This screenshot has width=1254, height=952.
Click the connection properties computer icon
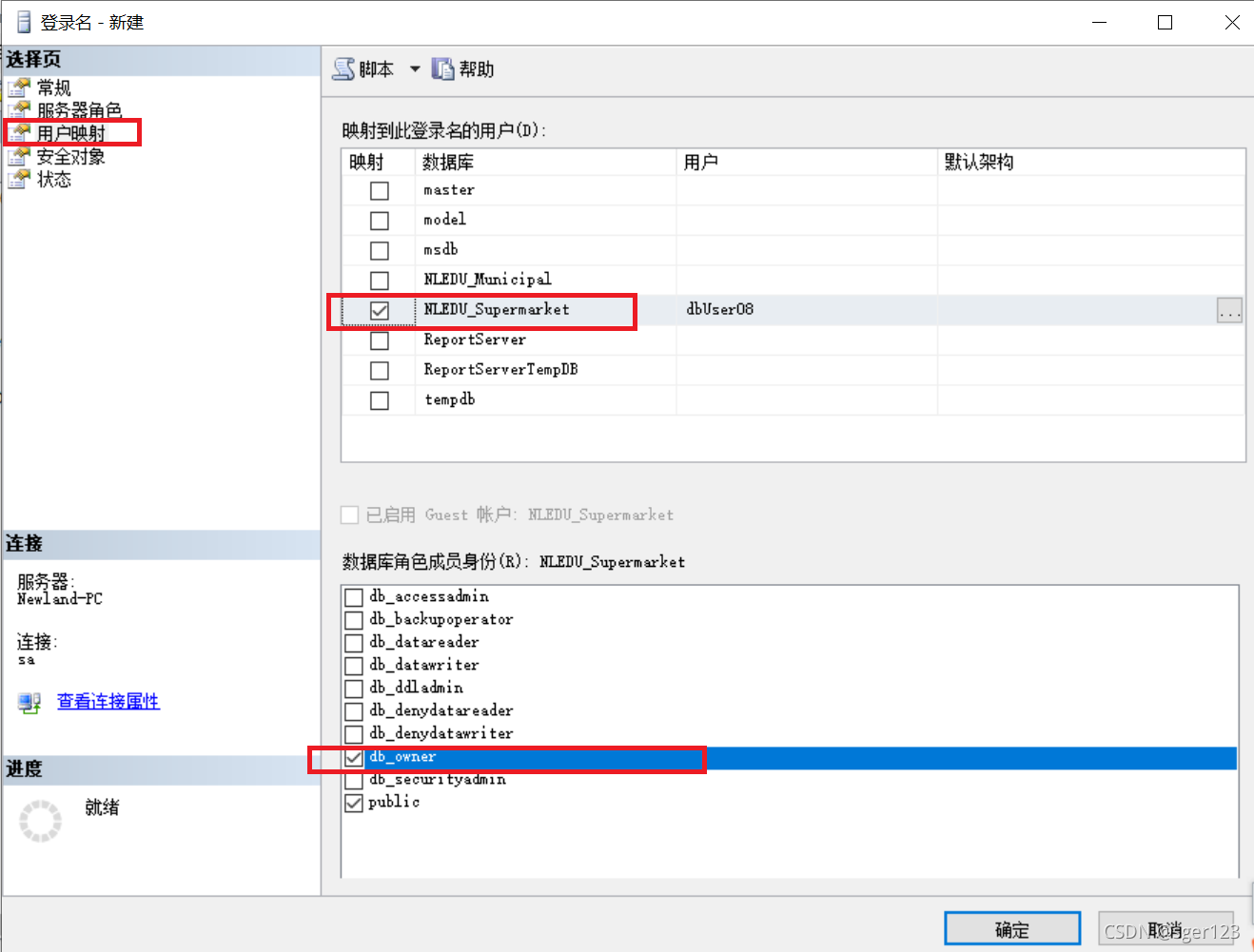pos(29,703)
